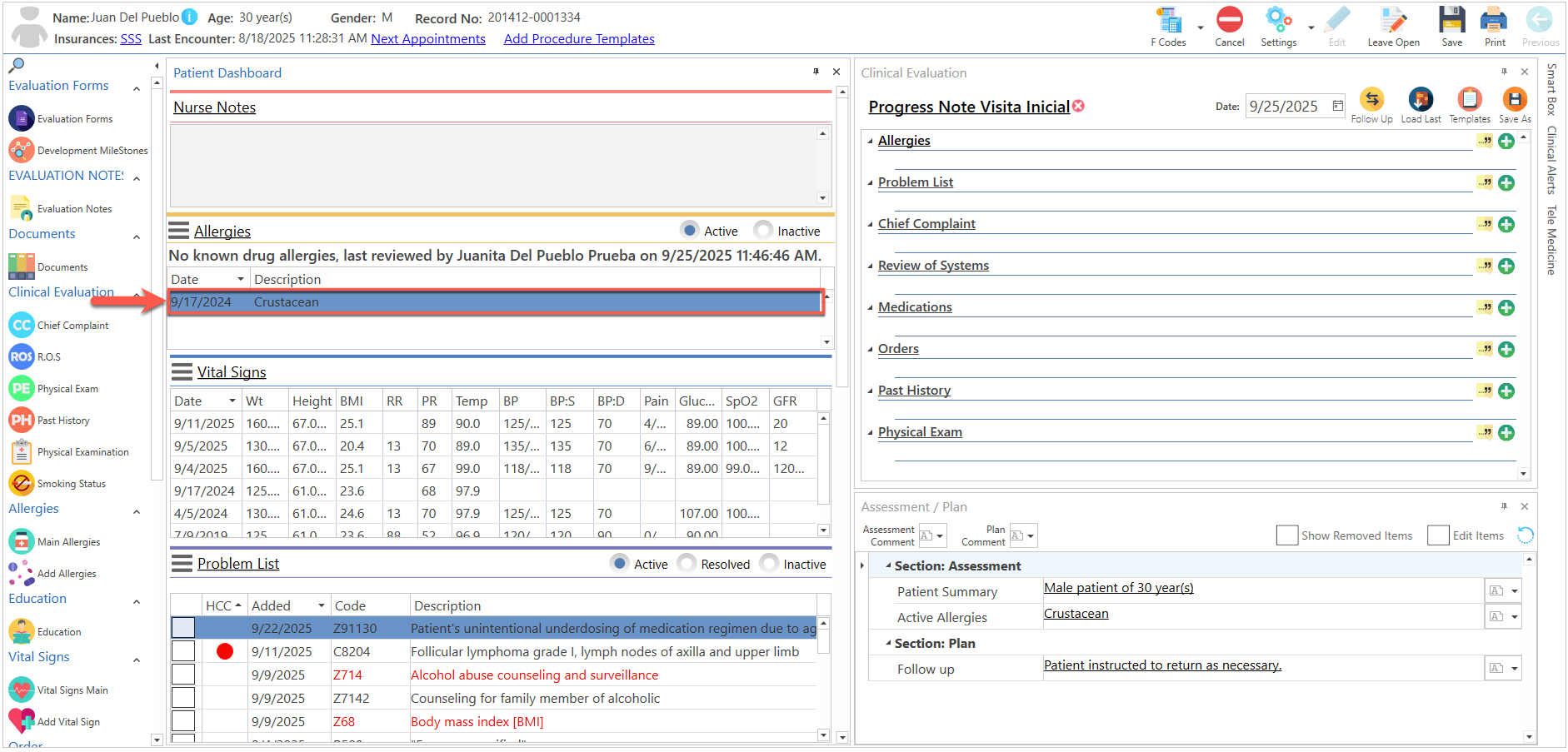Remove Progress Note Visita Inicial with red X
Viewport: 1568px width, 752px height.
coord(1078,106)
